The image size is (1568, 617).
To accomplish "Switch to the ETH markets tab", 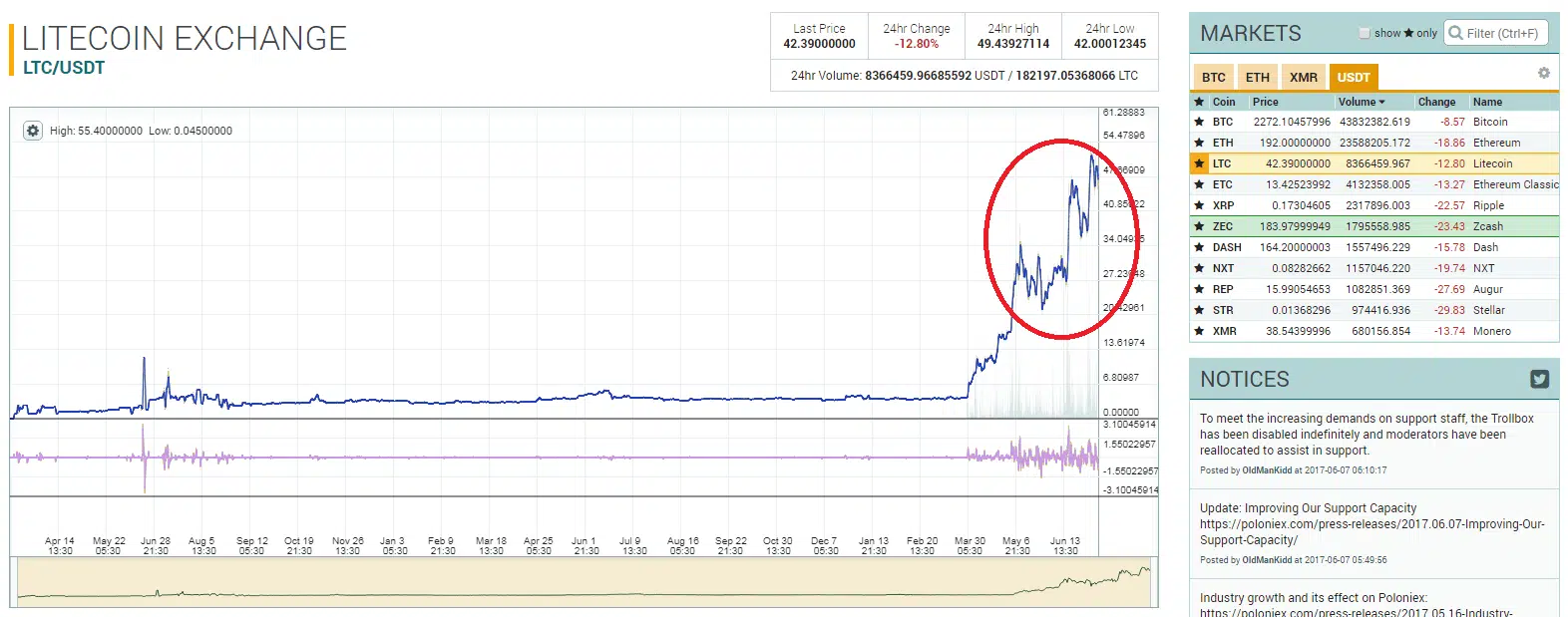I will click(x=1258, y=77).
